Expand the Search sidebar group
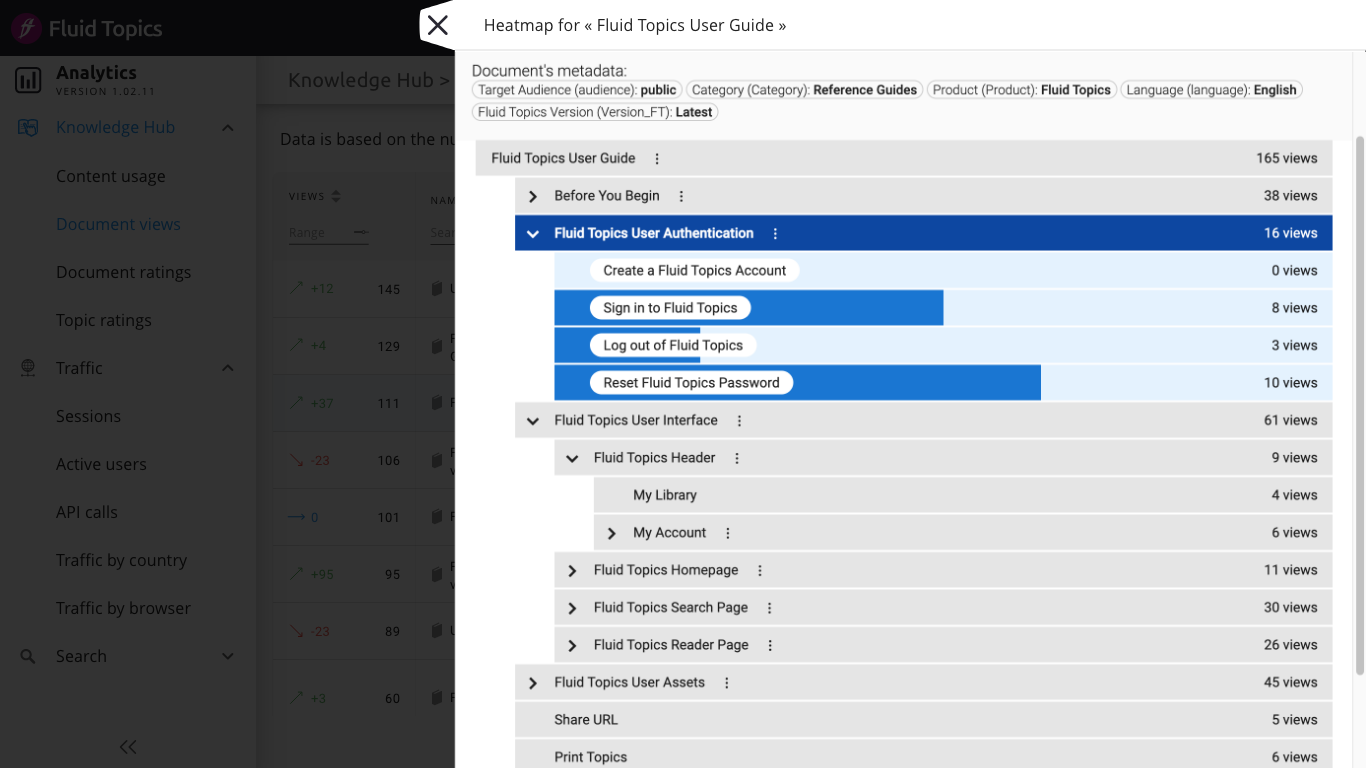This screenshot has height=768, width=1366. click(228, 657)
